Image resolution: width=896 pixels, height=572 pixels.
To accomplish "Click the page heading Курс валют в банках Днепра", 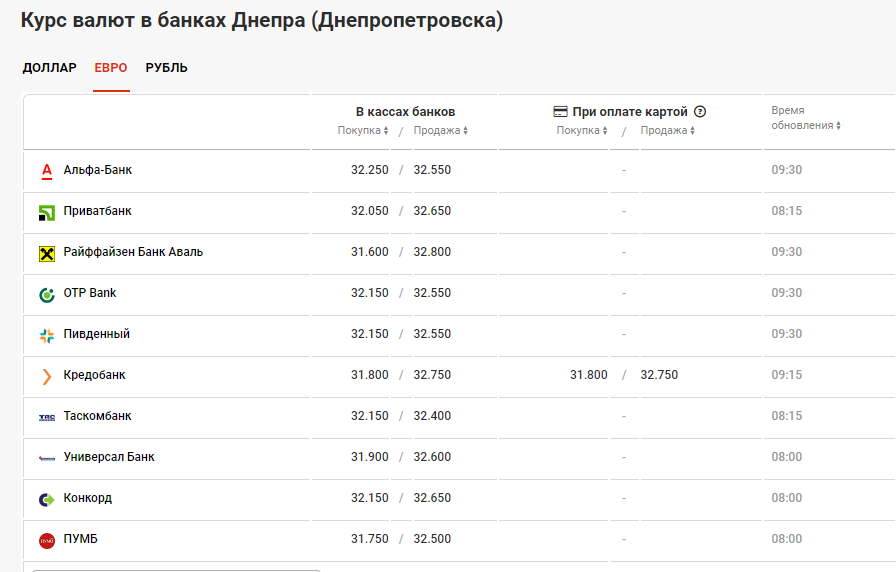I will (x=262, y=21).
